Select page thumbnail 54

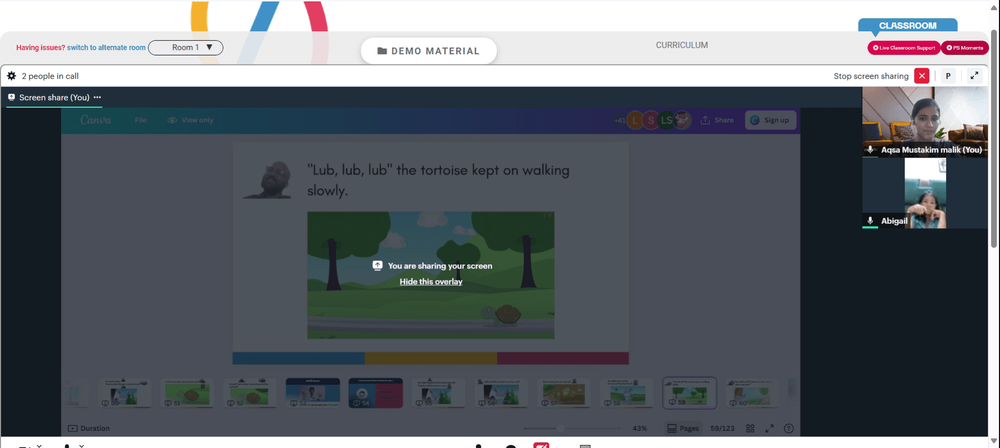376,393
